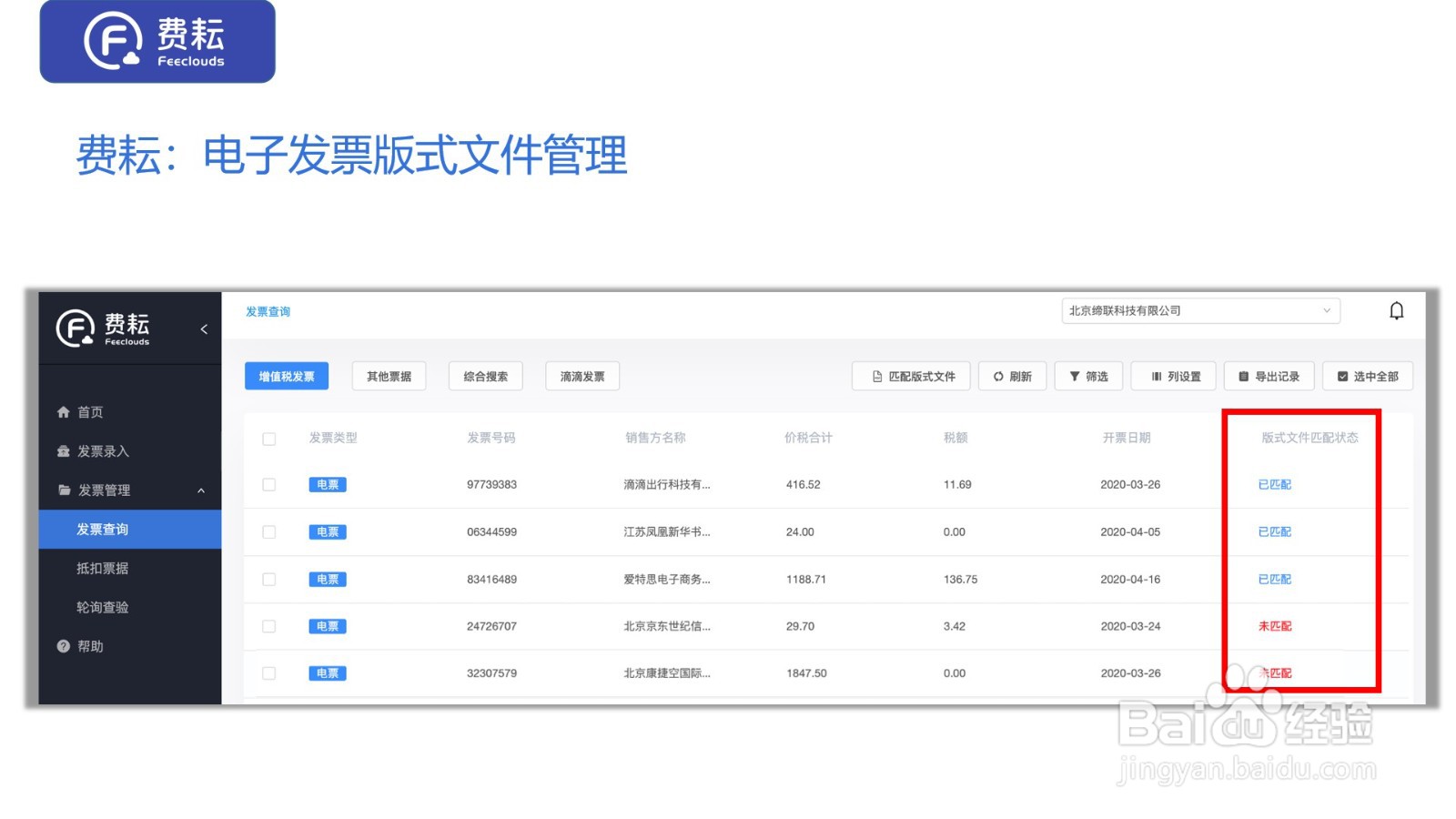Click seller name 滴滴出行科技有...
The width and height of the screenshot is (1456, 819).
click(667, 485)
